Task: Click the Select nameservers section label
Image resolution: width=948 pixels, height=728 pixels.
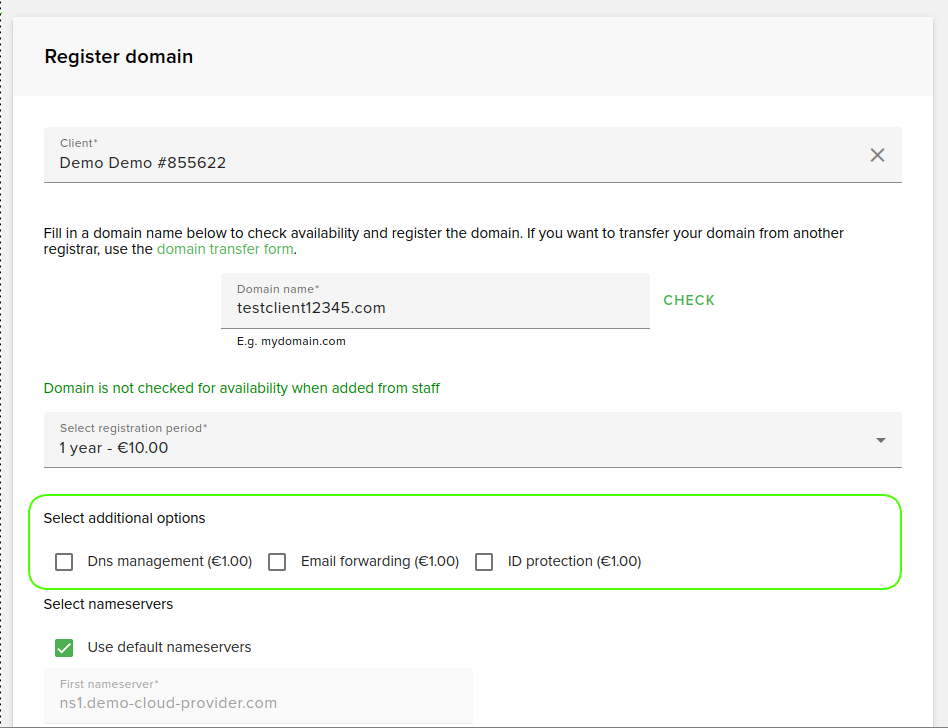Action: (x=105, y=604)
